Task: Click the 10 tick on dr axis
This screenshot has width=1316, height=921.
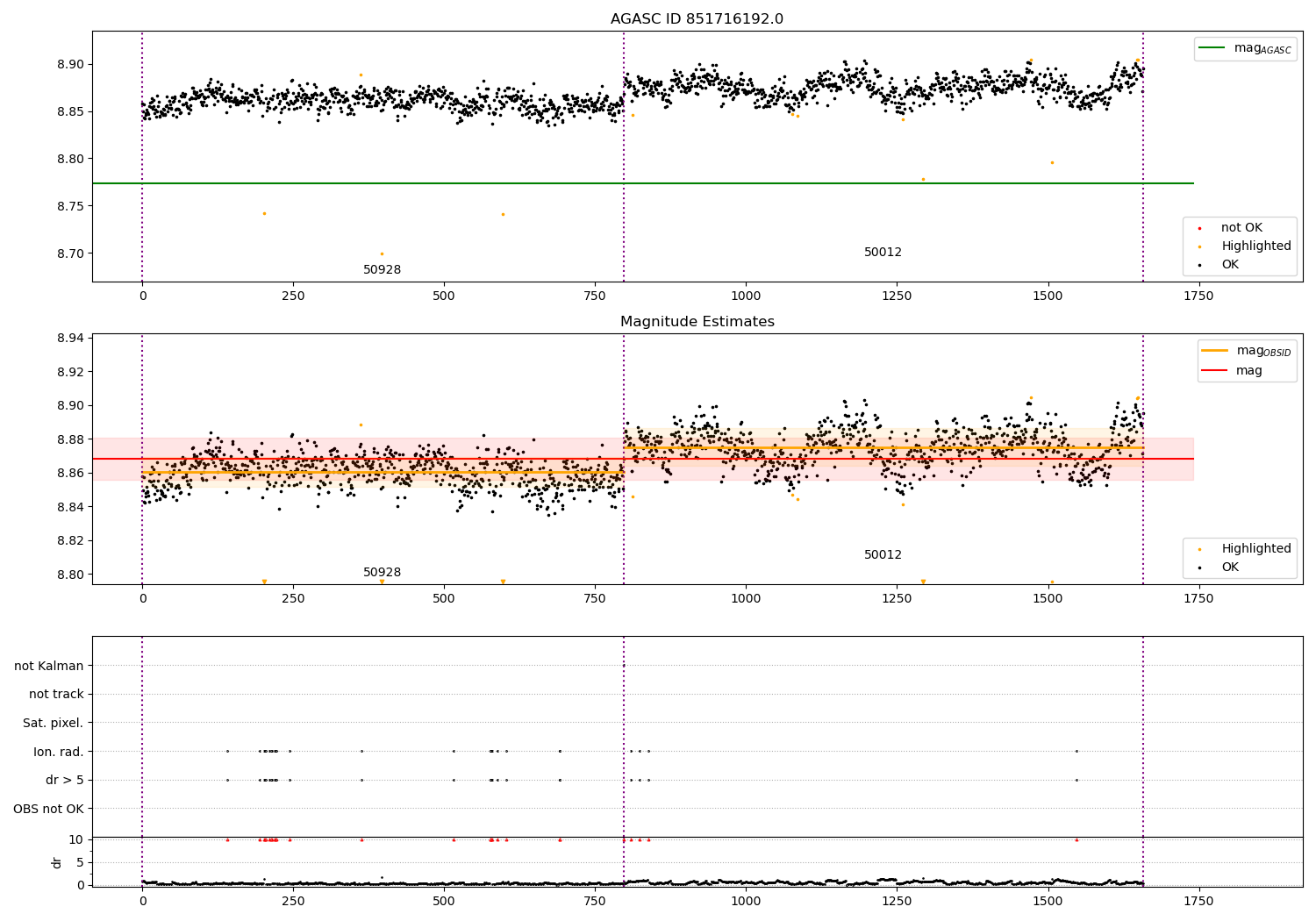Action: (x=76, y=840)
